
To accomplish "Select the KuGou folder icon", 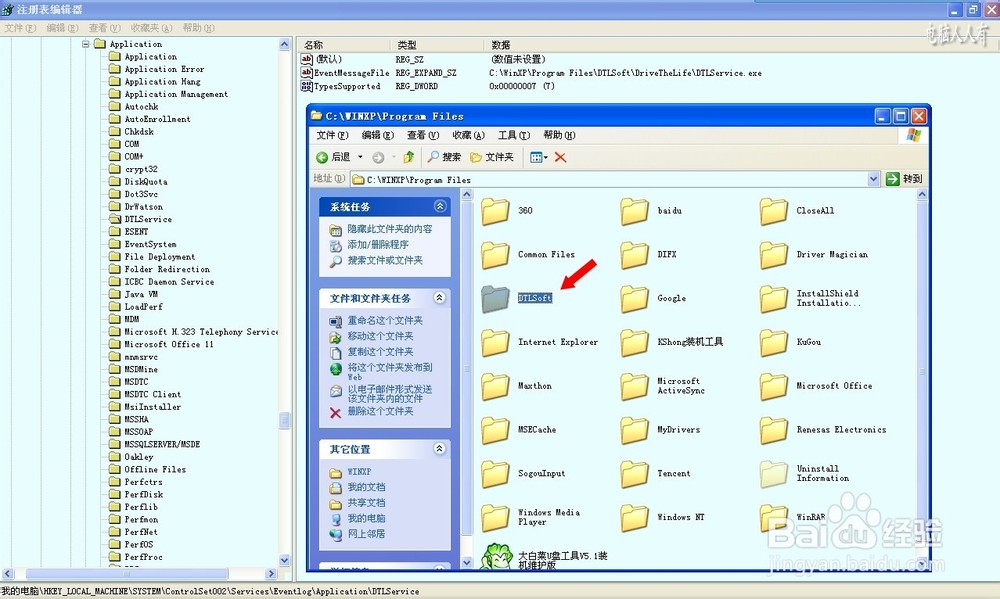I will (774, 343).
